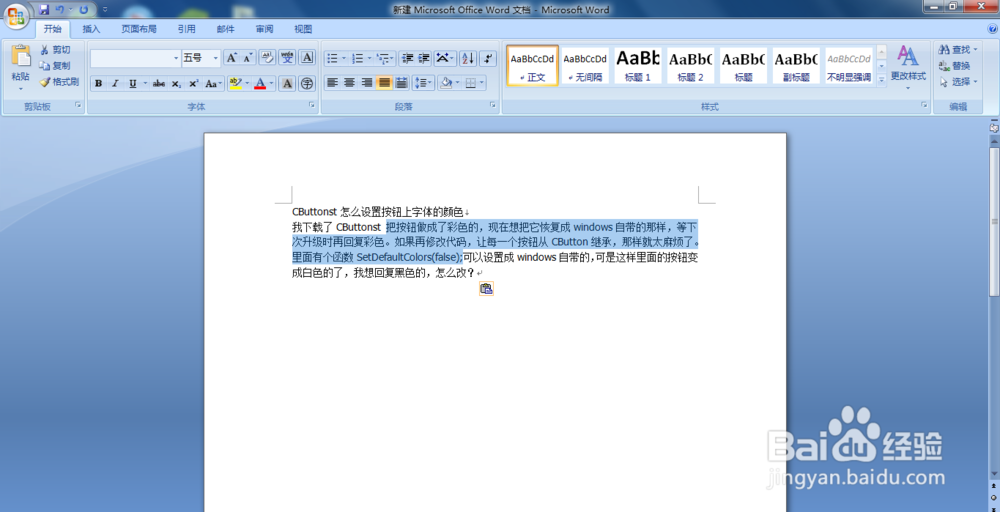Open the Mailings (邮件) tab

225,29
